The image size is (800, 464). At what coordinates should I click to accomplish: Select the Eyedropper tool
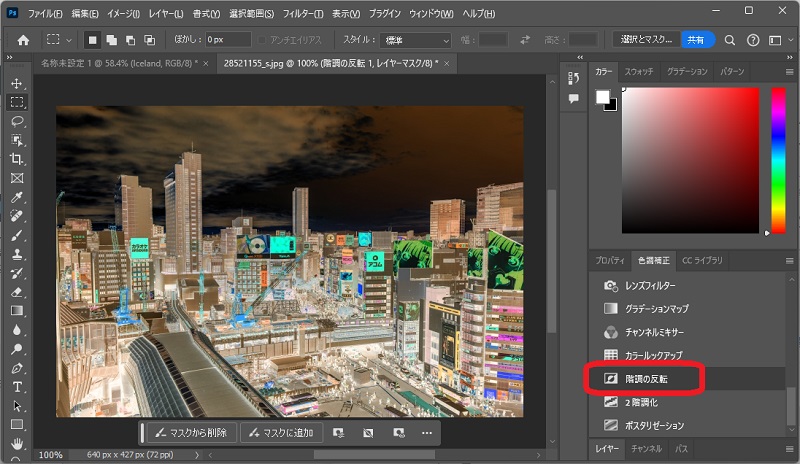coord(17,197)
